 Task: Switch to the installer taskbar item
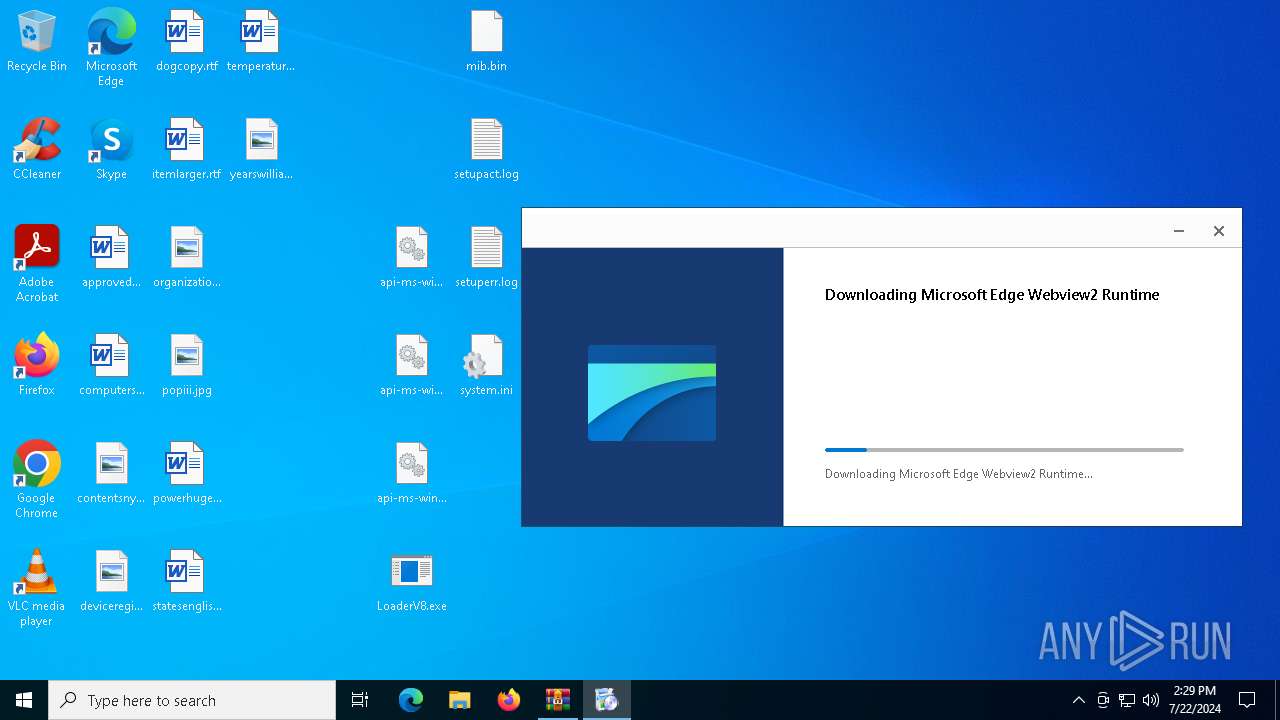click(606, 700)
